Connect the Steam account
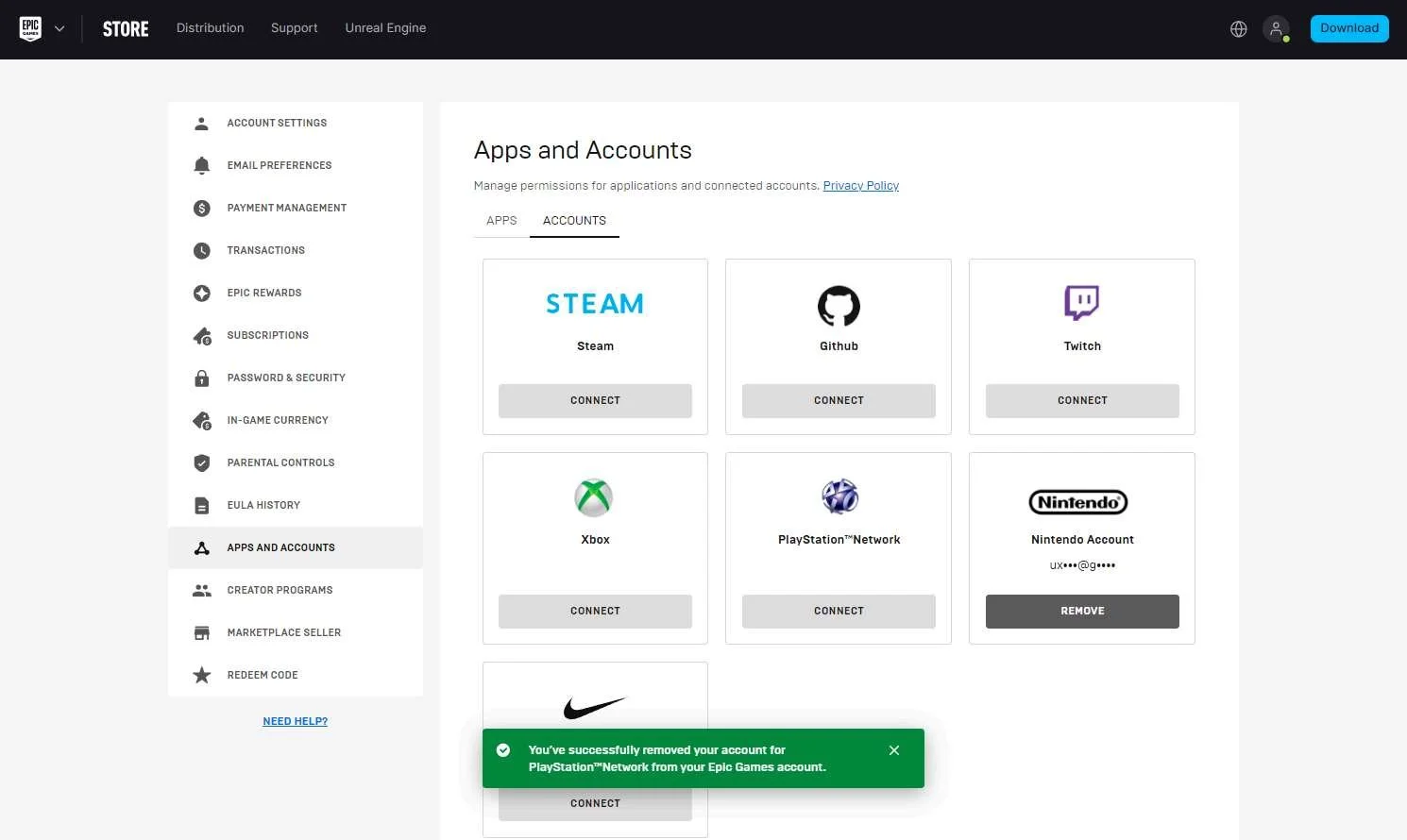 click(595, 401)
